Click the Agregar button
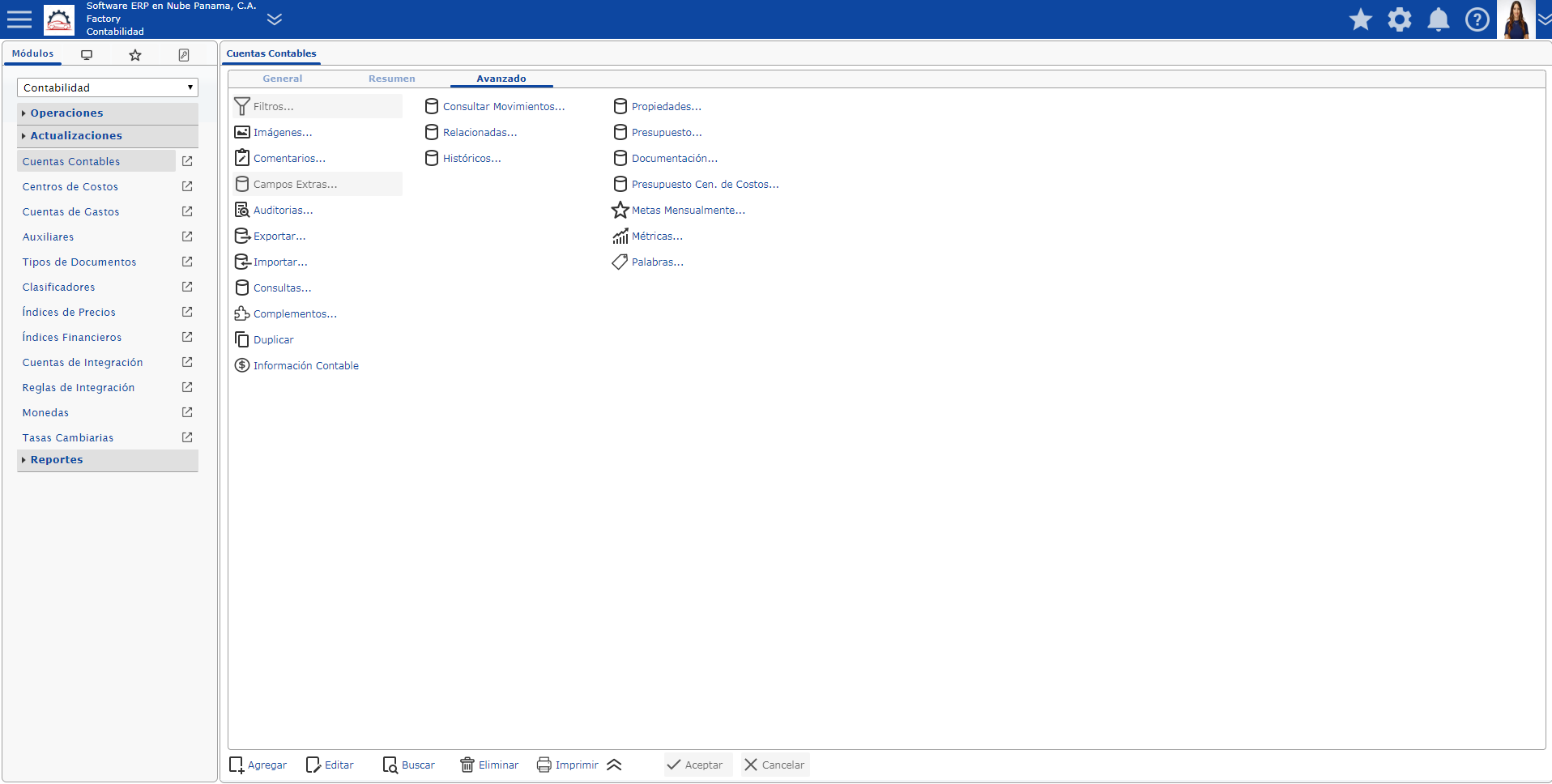The image size is (1552, 784). [x=258, y=765]
